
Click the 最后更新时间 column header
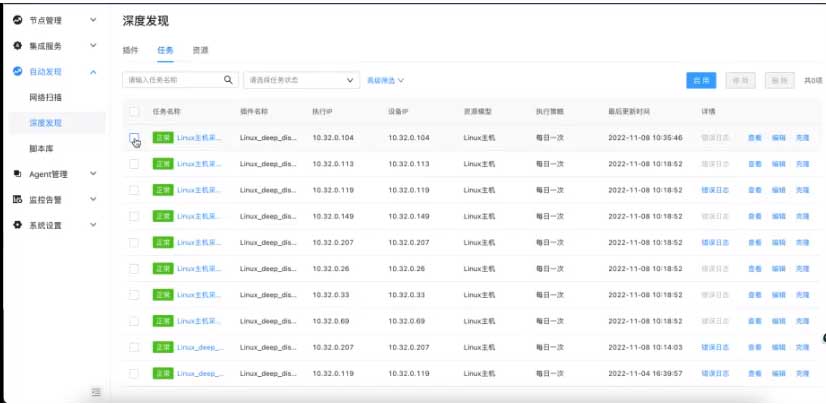[x=629, y=112]
